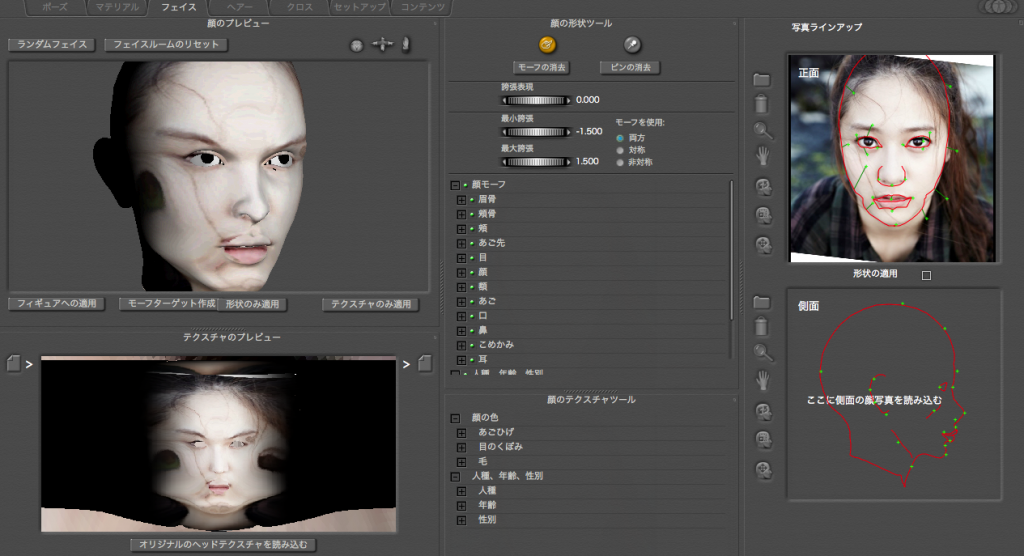Click bottom head-shaped icon beside side view
This screenshot has width=1024, height=556.
click(x=763, y=470)
